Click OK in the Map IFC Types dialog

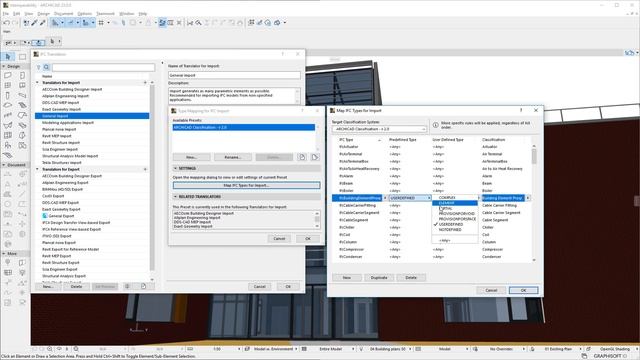click(523, 290)
